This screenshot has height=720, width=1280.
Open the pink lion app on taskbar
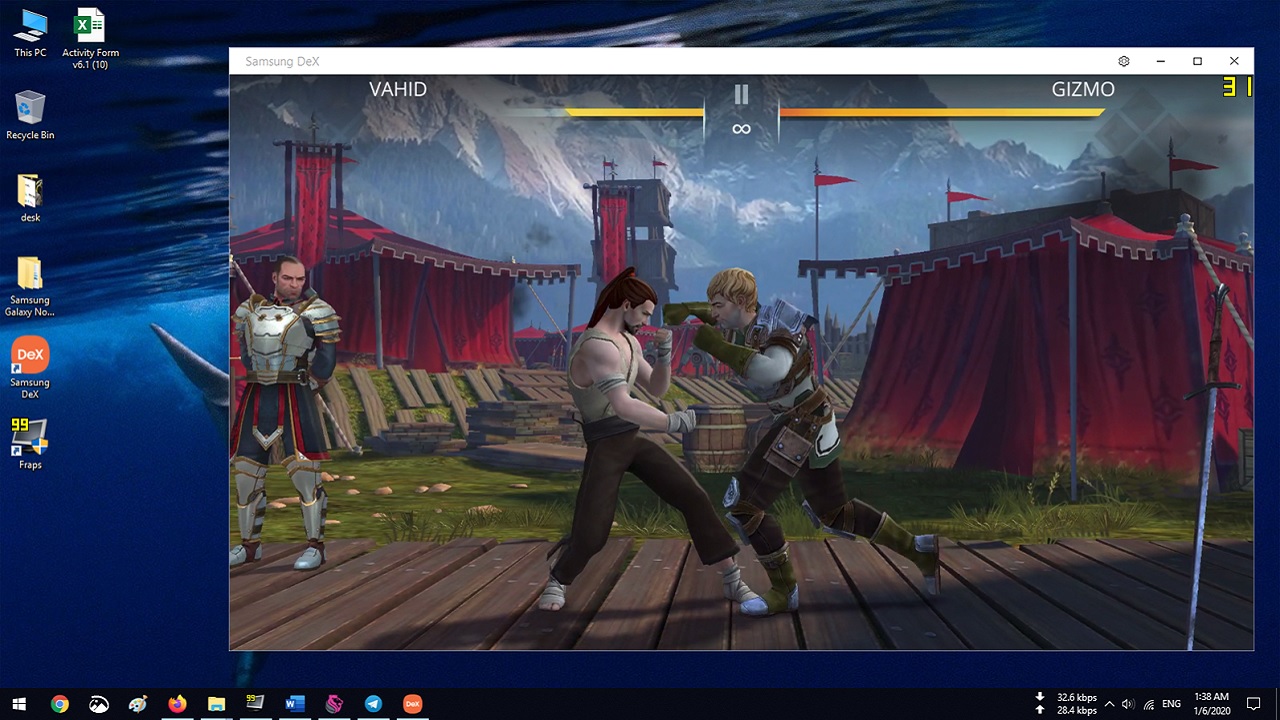pos(334,704)
